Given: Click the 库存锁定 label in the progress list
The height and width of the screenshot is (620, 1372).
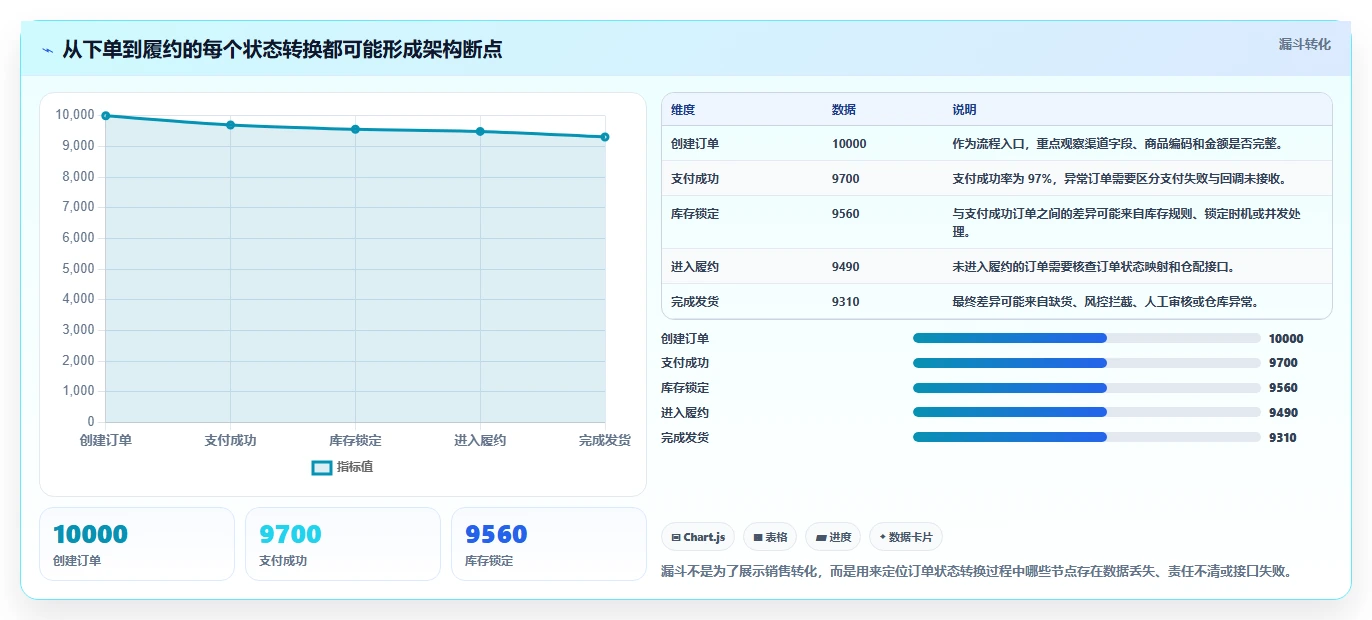Looking at the screenshot, I should [685, 388].
